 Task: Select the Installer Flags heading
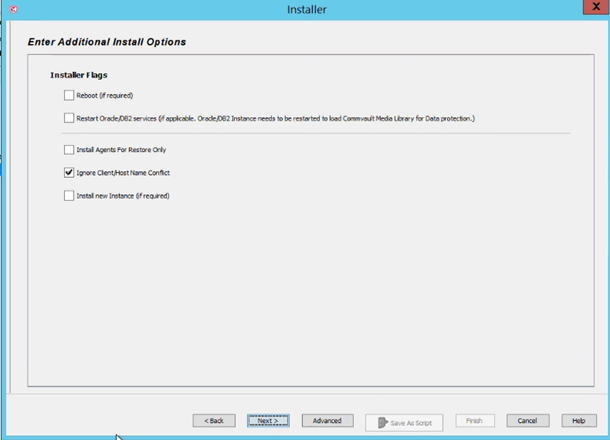coord(79,75)
